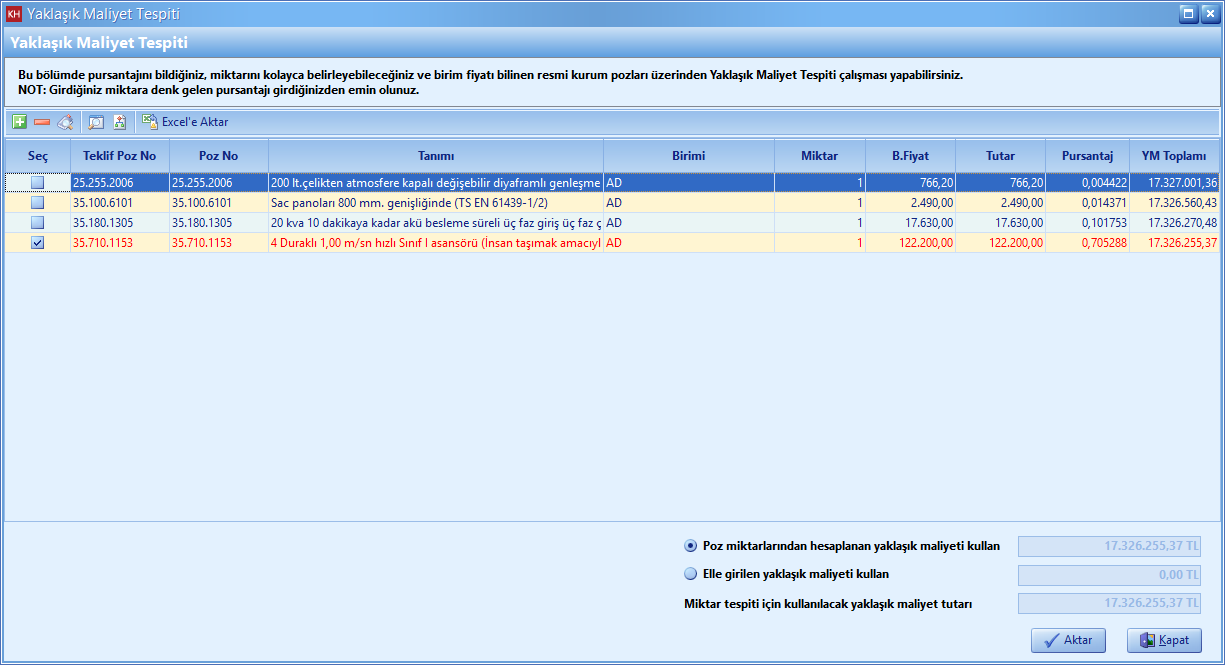Sort by the Pursantaj column header
Image resolution: width=1225 pixels, height=665 pixels.
click(1087, 156)
